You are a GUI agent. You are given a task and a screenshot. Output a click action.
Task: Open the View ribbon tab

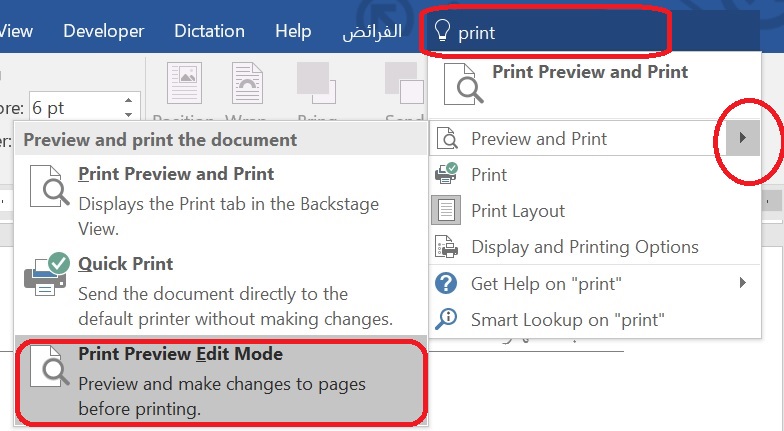[x=16, y=31]
